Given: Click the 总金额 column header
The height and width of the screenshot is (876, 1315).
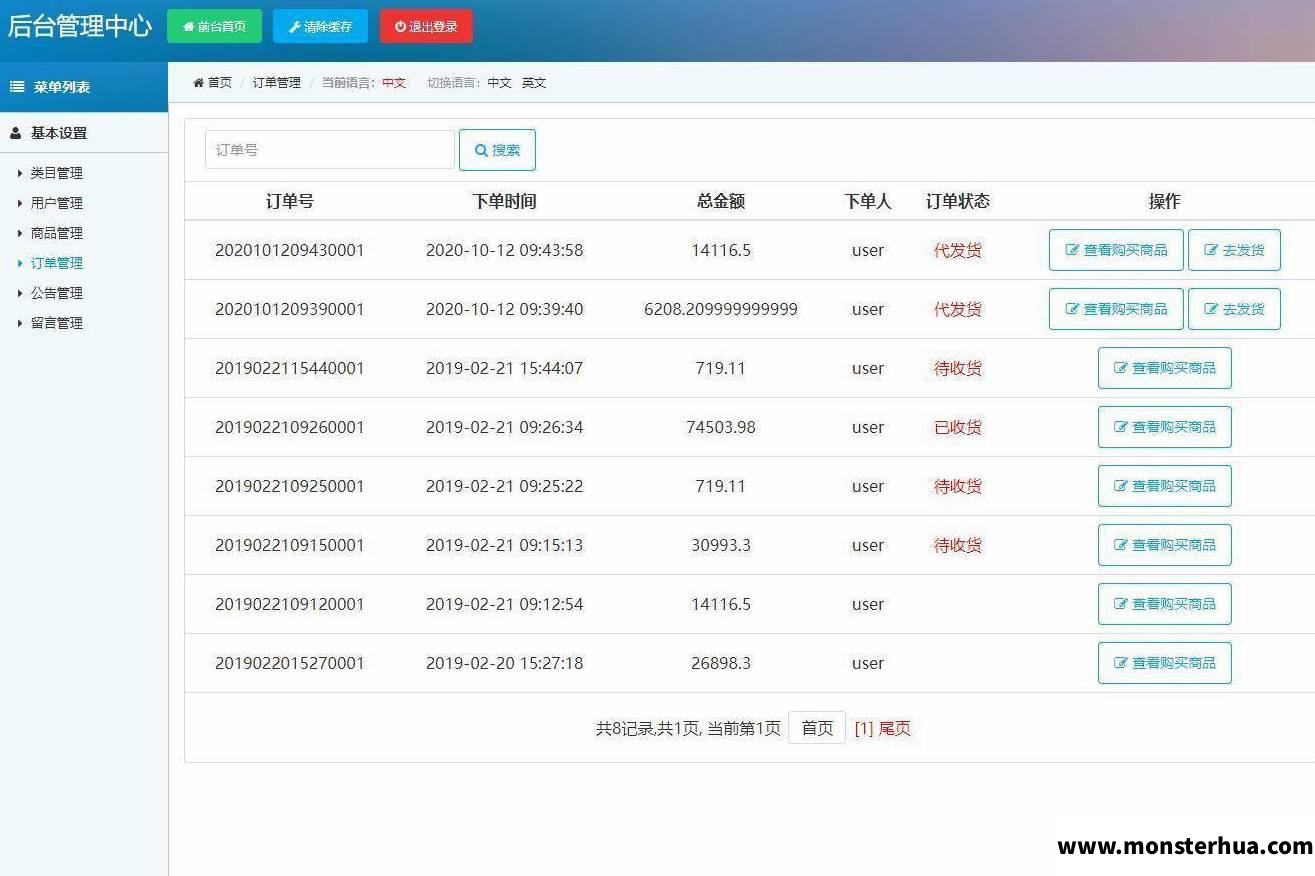Looking at the screenshot, I should click(721, 201).
